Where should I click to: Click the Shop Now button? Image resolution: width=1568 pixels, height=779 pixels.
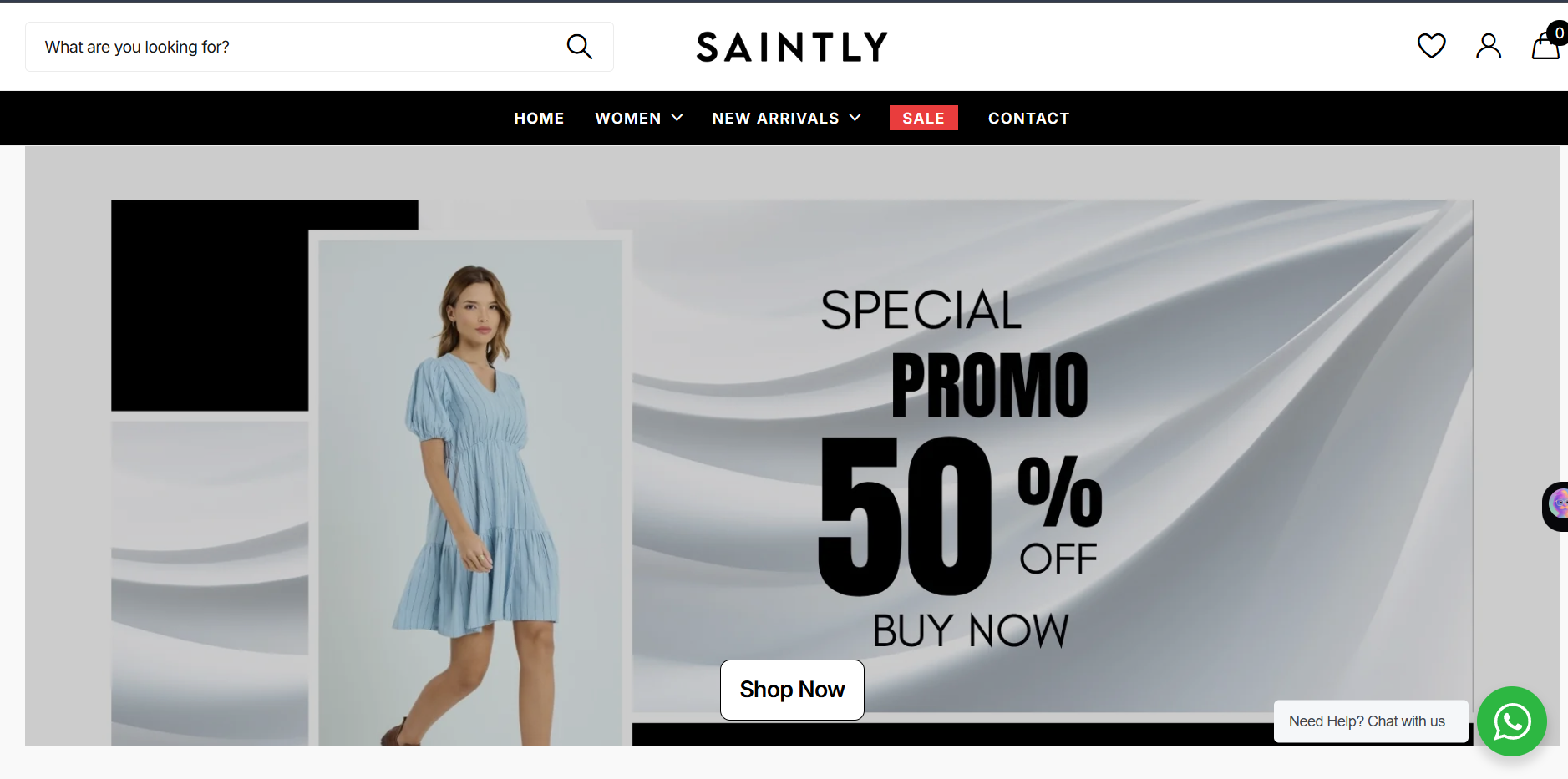click(x=792, y=690)
